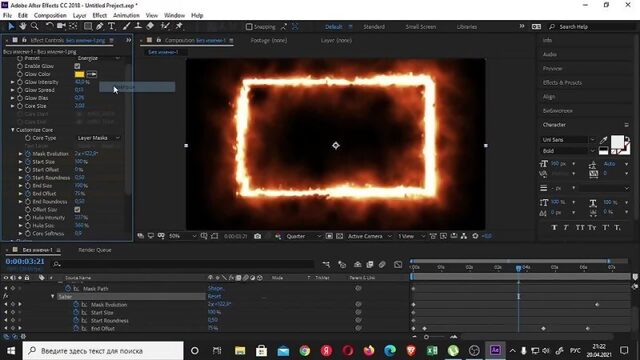Switch to the Standard workspace
The width and height of the screenshot is (640, 360).
point(374,27)
